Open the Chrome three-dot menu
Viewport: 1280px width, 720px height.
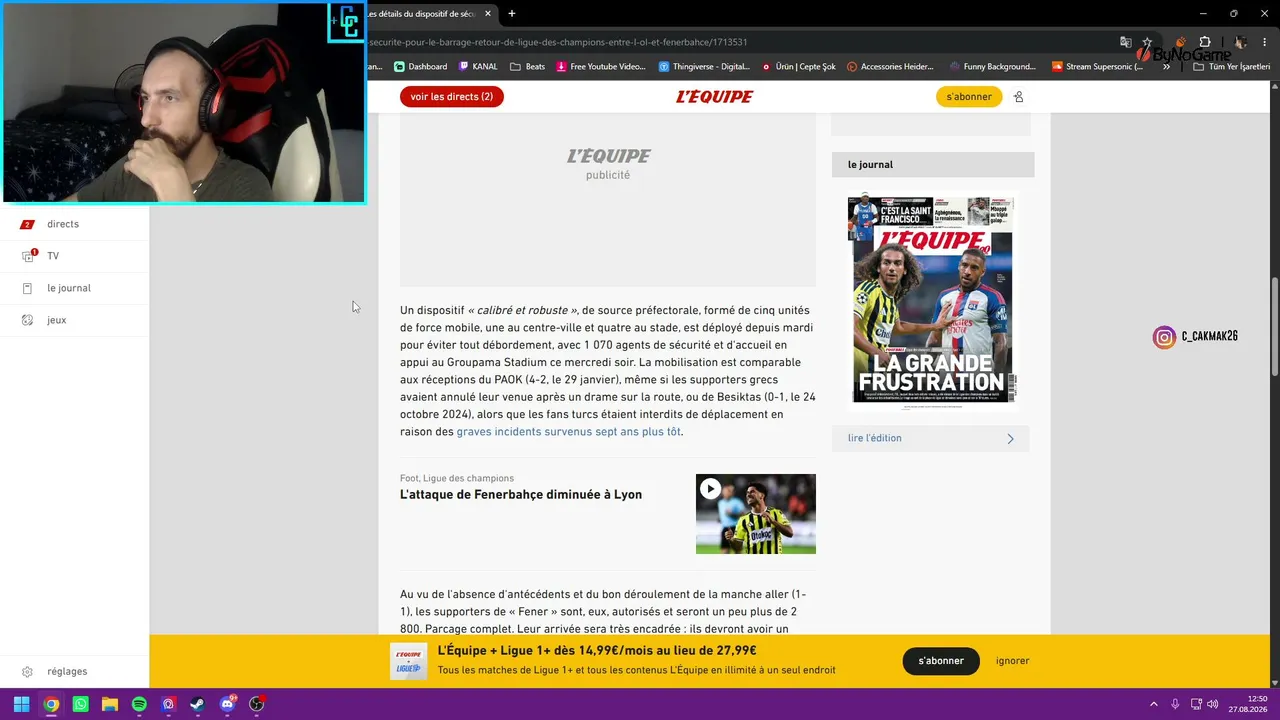tap(1265, 42)
